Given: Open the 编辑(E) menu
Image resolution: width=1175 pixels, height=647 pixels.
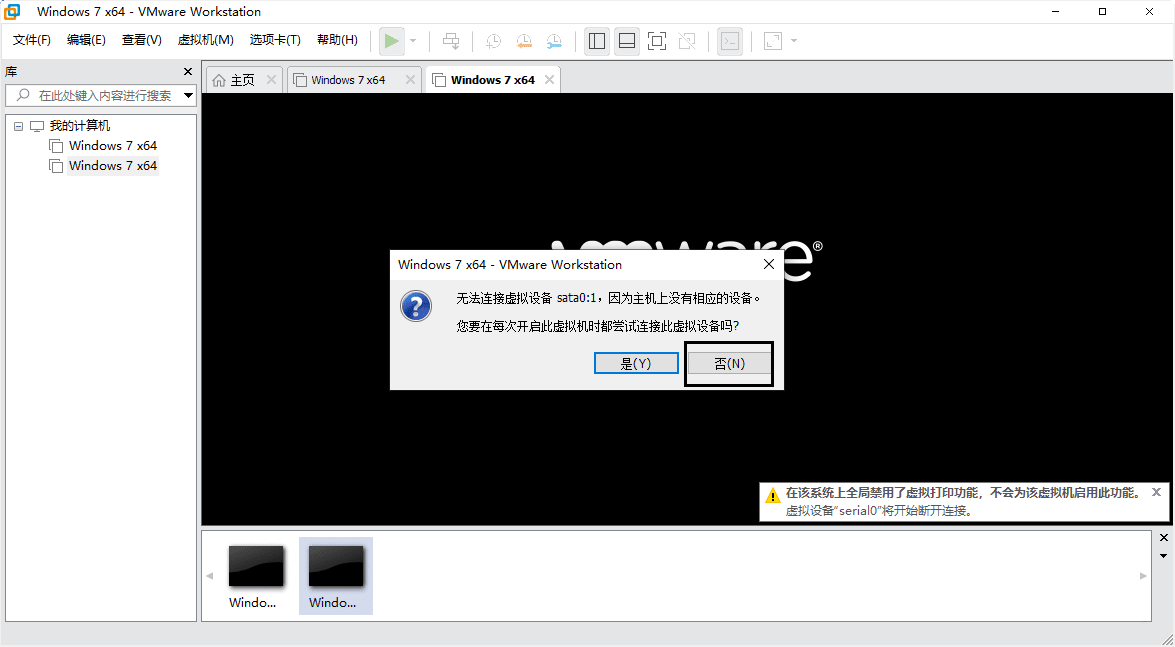Looking at the screenshot, I should coord(86,40).
